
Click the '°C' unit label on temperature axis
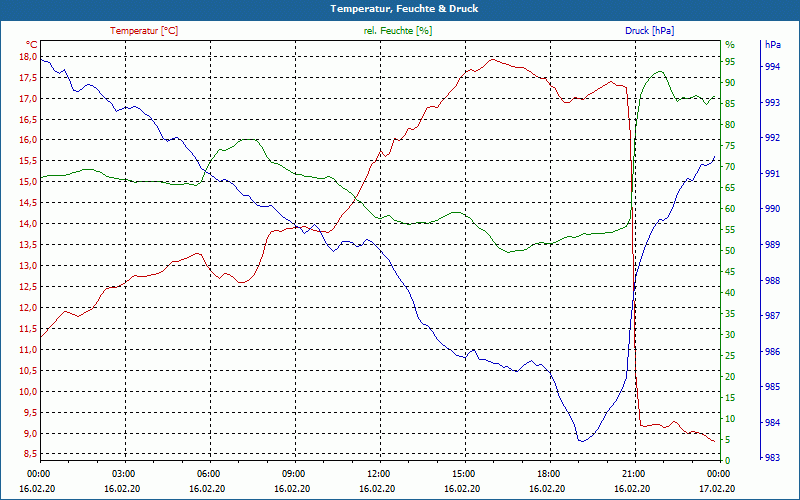click(x=31, y=44)
